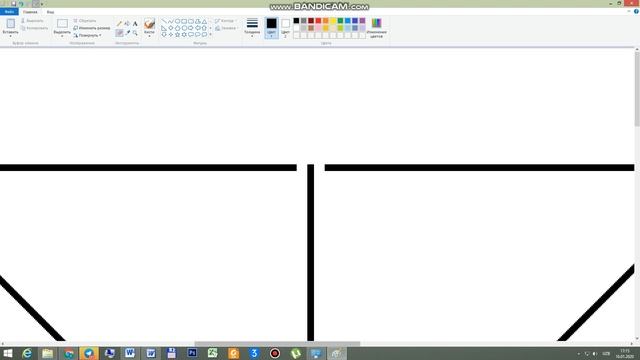
Task: Open Edit colors (Изменение цветов)
Action: (376, 28)
